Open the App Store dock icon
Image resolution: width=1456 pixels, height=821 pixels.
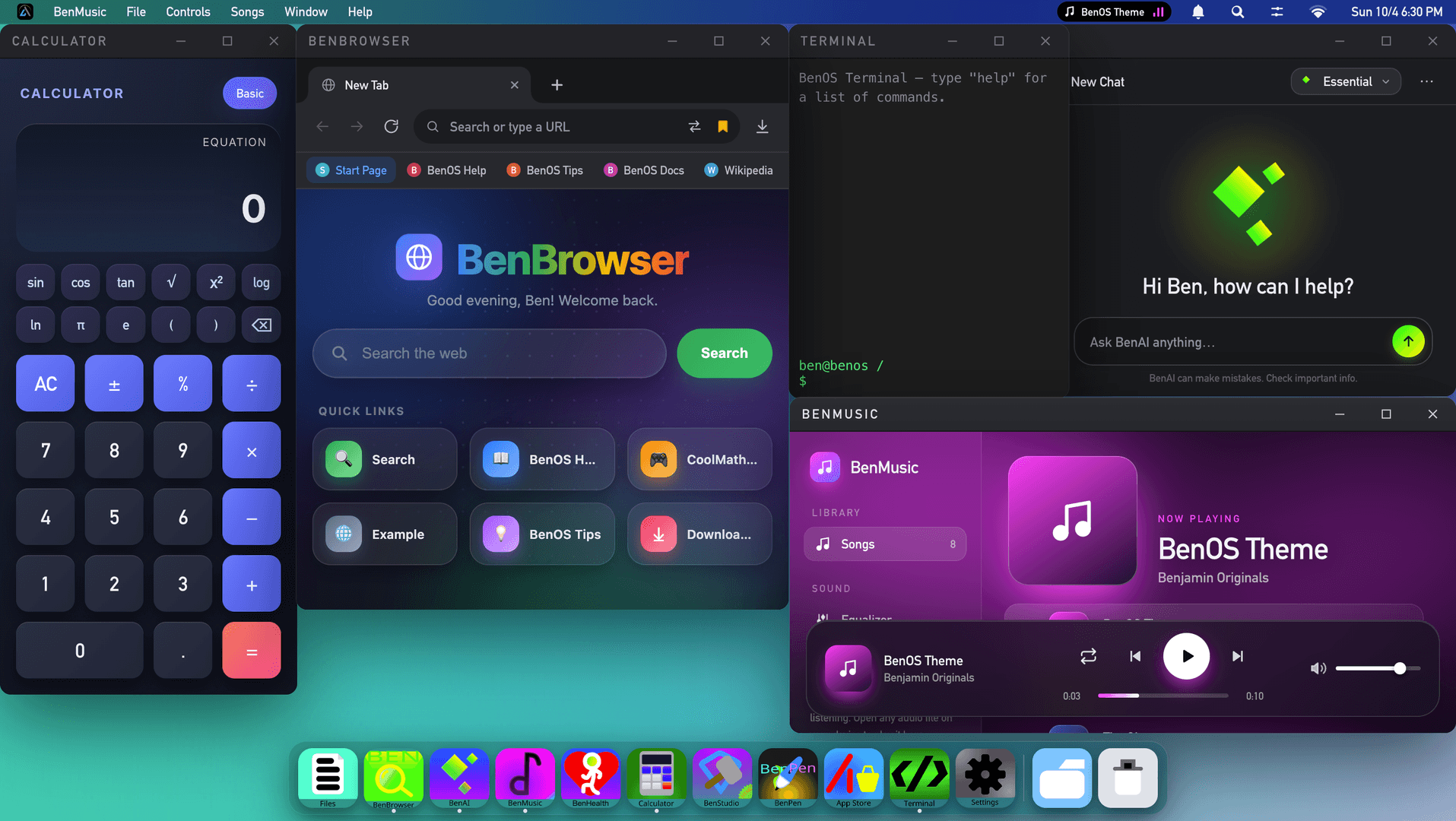pos(853,777)
